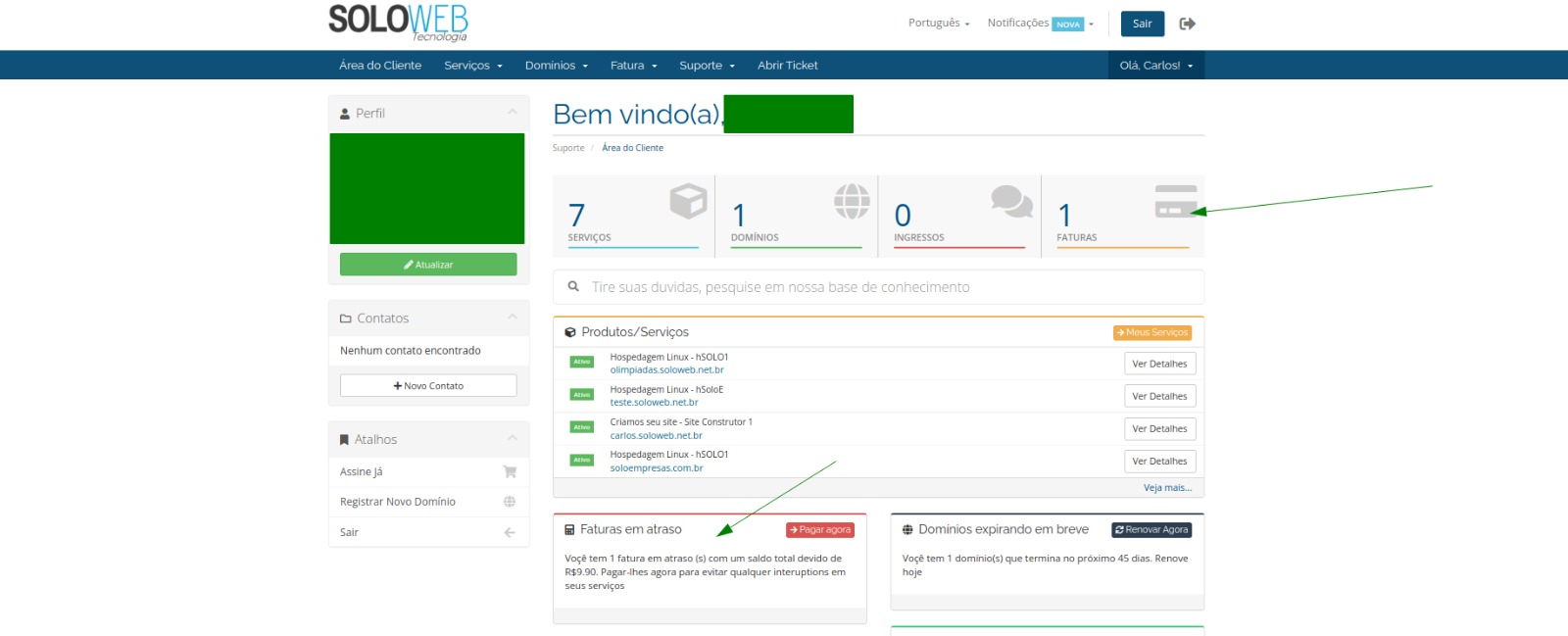This screenshot has width=1568, height=636.
Task: Click the globe icon beside Domínios expirando em breve
Action: [907, 530]
